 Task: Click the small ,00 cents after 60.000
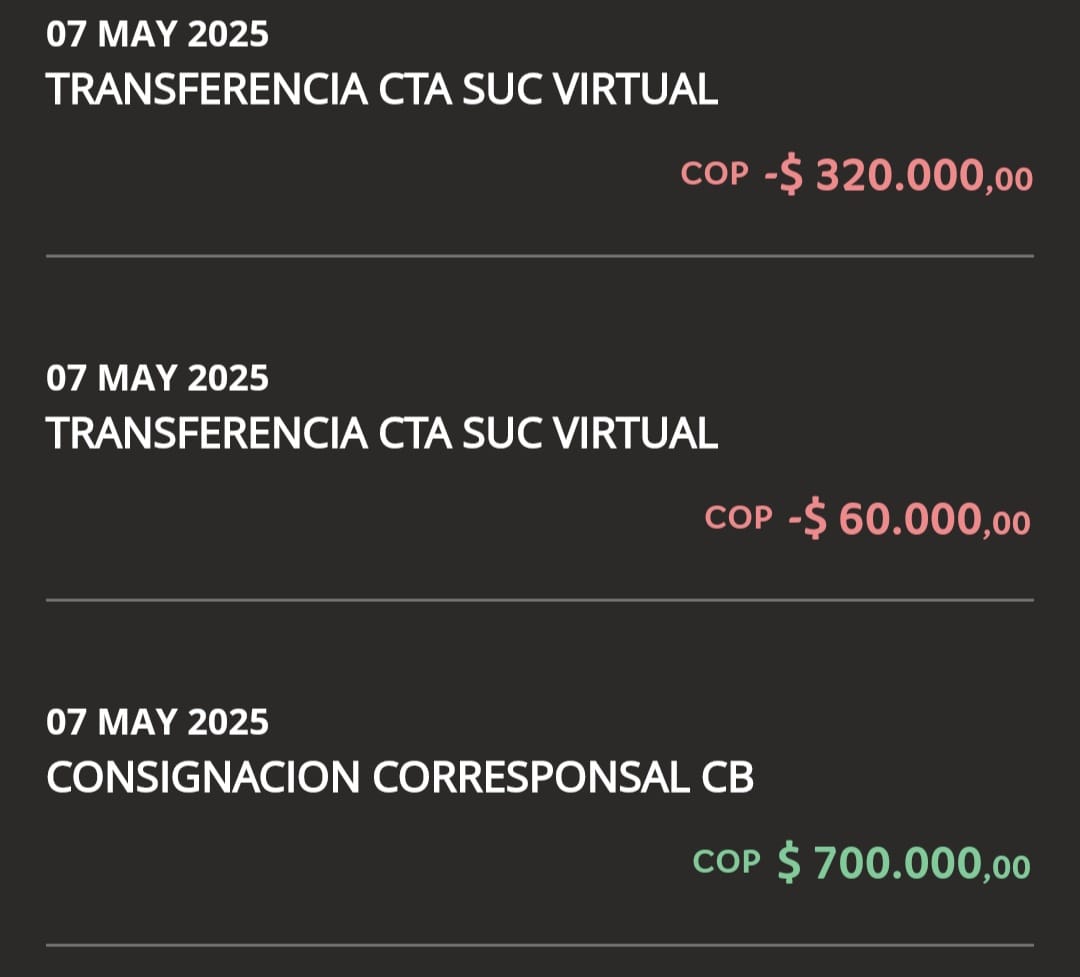pyautogui.click(x=1006, y=524)
